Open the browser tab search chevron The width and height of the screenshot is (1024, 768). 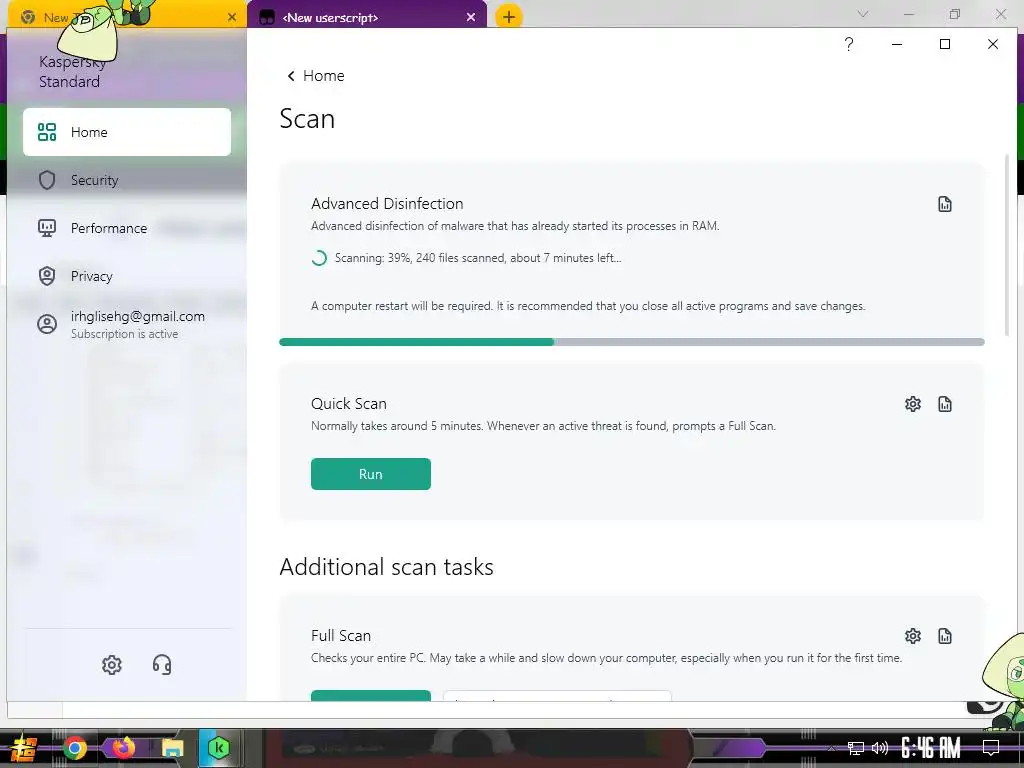click(863, 14)
